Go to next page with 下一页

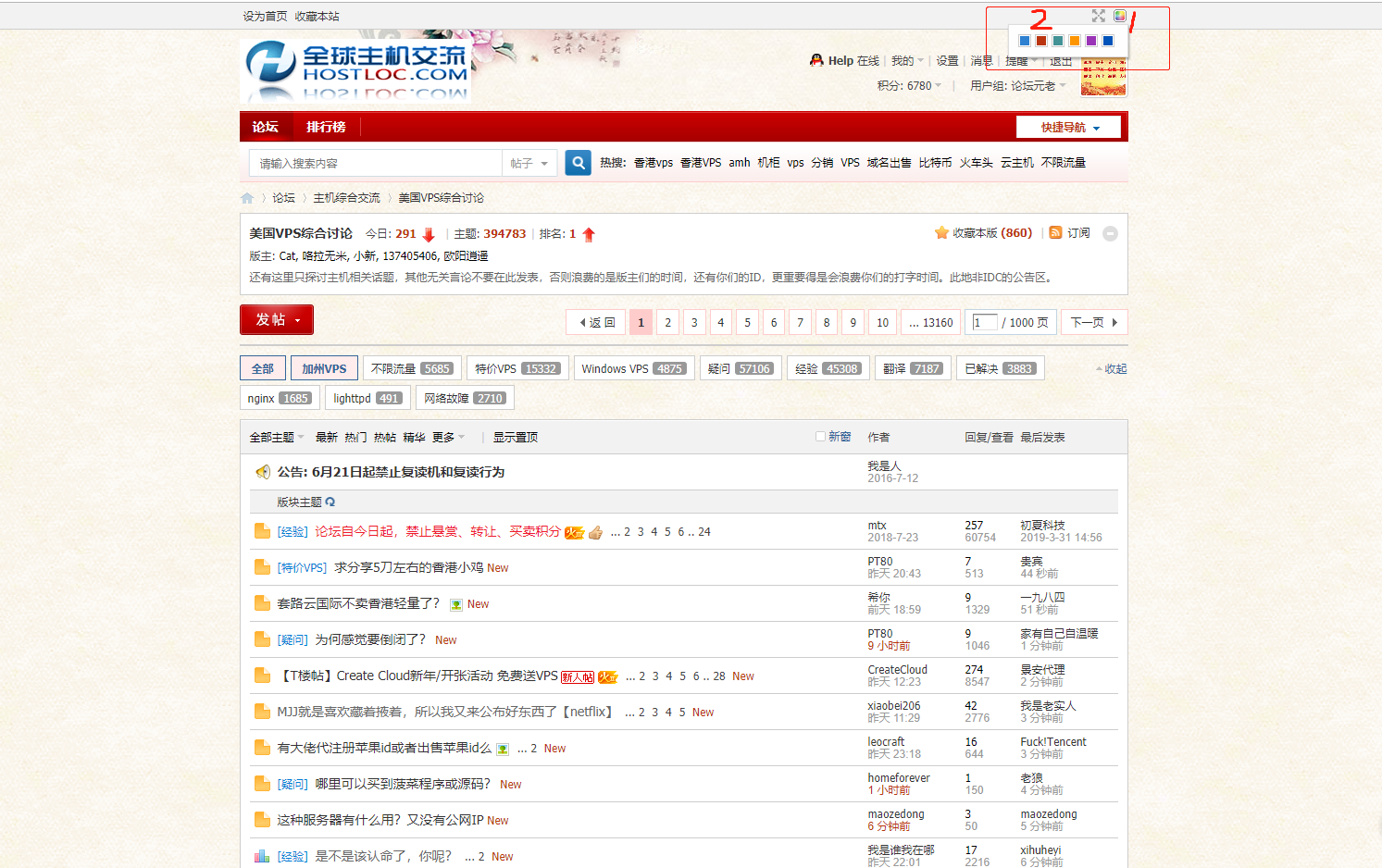1094,322
